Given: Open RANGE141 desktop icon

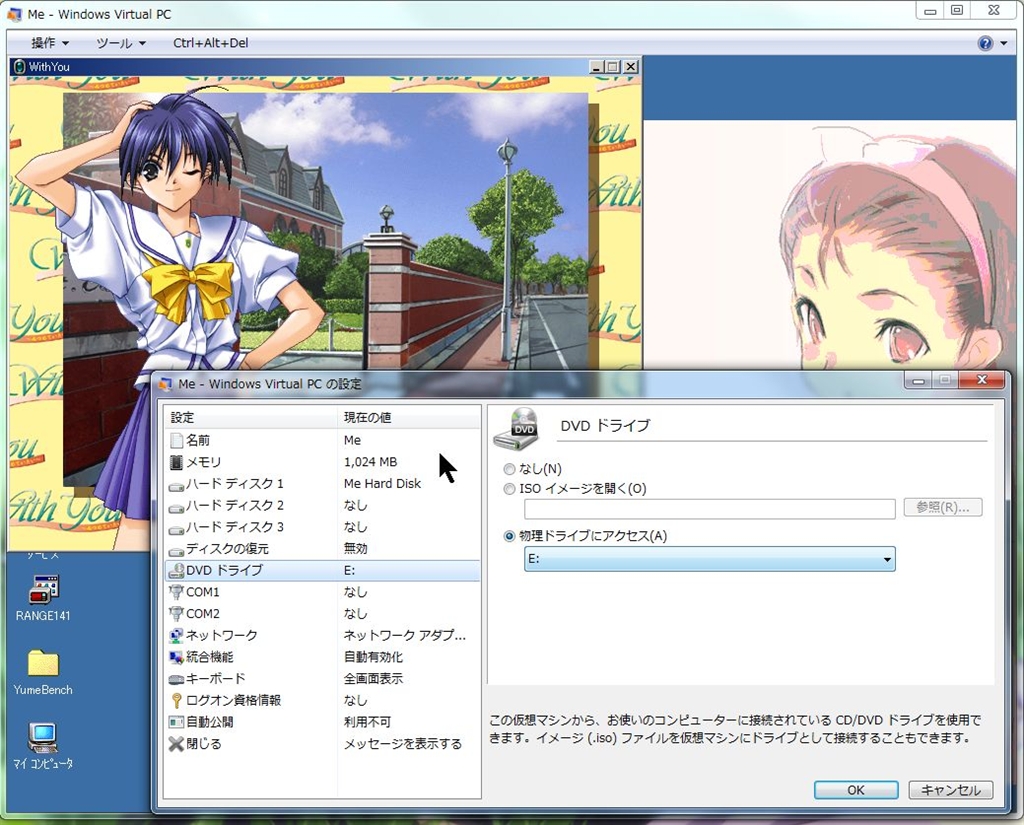Looking at the screenshot, I should click(43, 590).
